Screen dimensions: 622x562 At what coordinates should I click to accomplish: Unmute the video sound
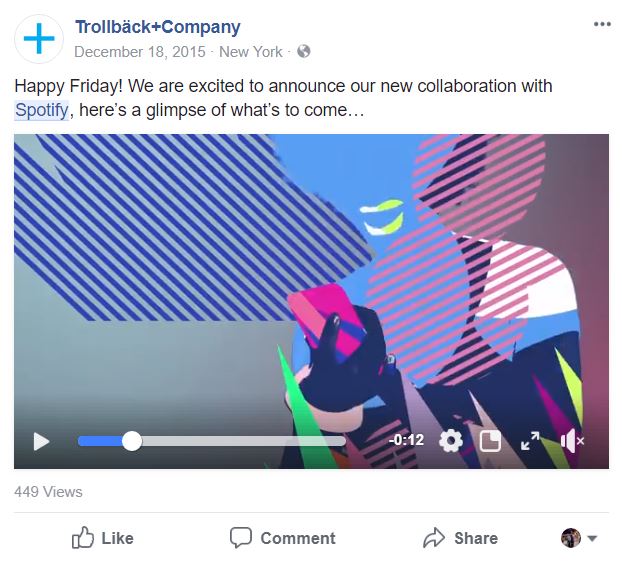572,441
